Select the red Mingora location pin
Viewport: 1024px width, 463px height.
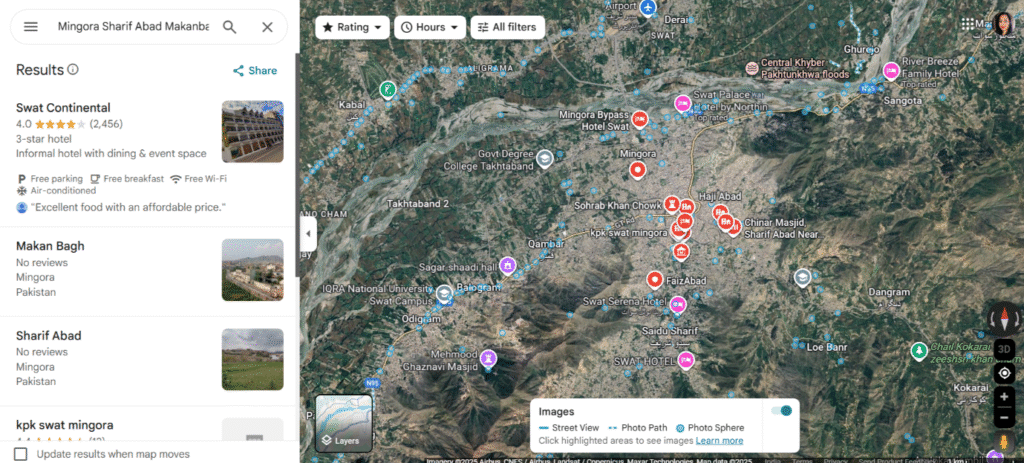coord(637,170)
